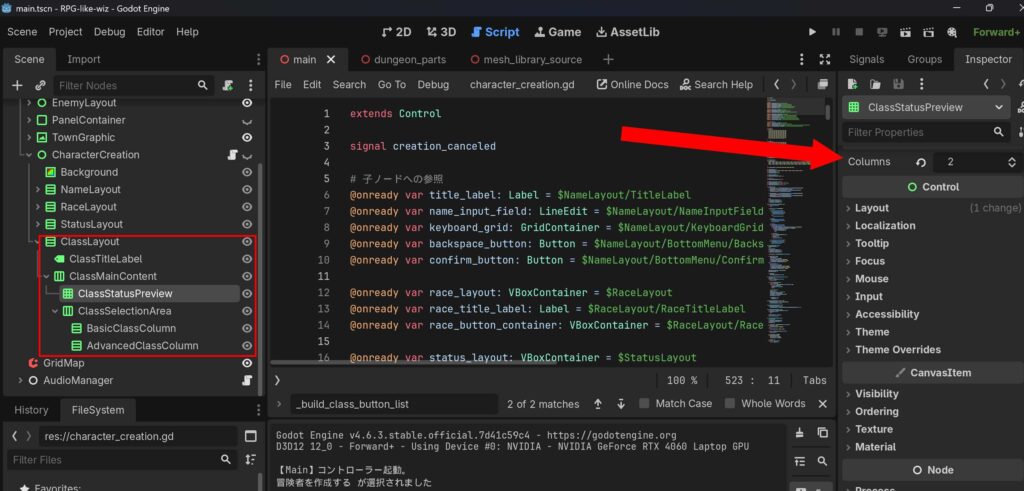Screen dimensions: 1024x491
Task: Pause the running project
Action: 835,31
